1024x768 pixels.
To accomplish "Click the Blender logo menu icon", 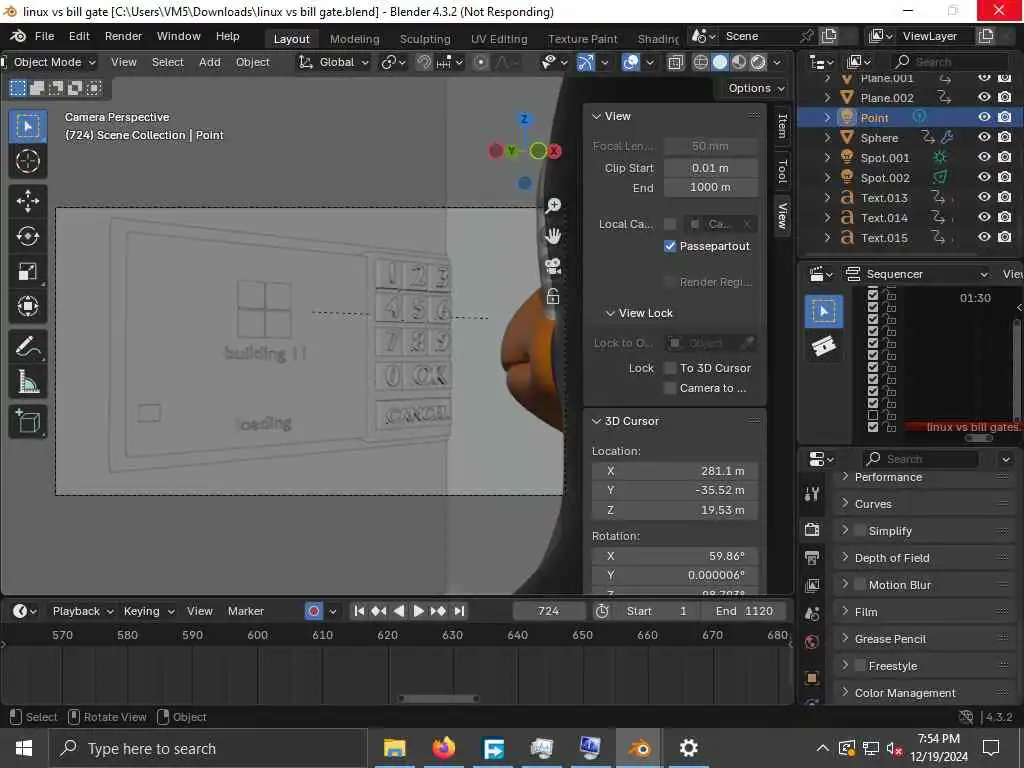I will coord(18,36).
